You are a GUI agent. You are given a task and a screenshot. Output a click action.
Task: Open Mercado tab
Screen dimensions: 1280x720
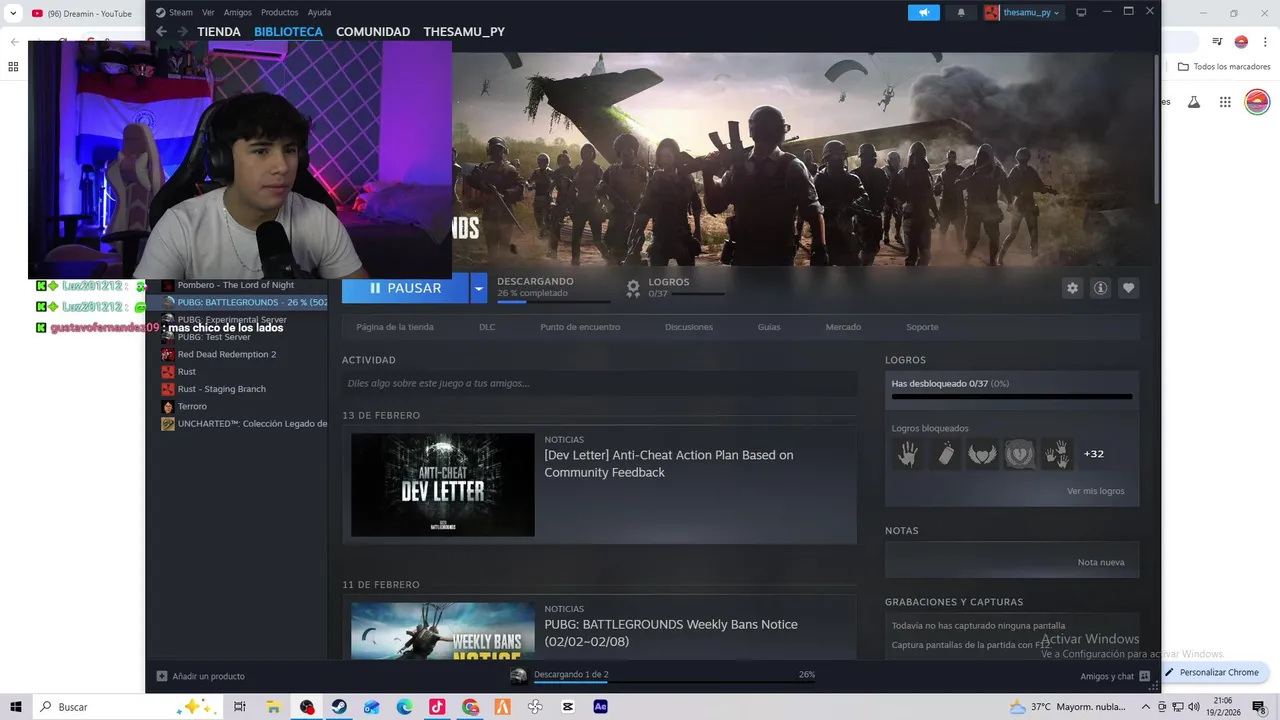[843, 327]
